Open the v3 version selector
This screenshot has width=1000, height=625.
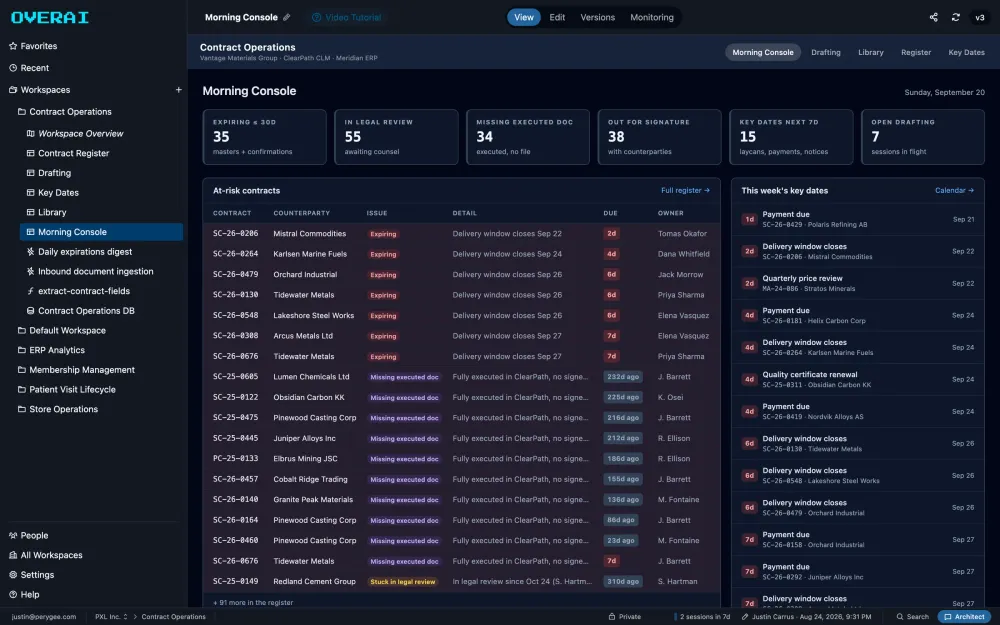coord(980,17)
